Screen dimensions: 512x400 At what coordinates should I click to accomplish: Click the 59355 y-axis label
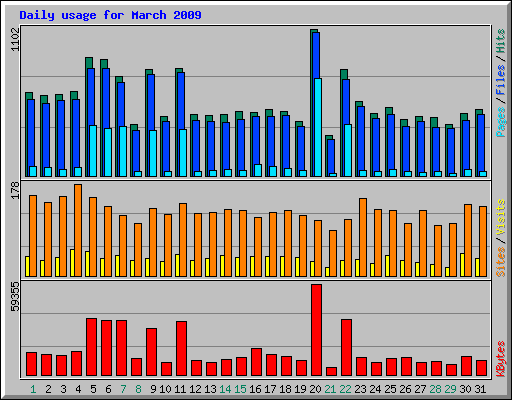tap(15, 296)
